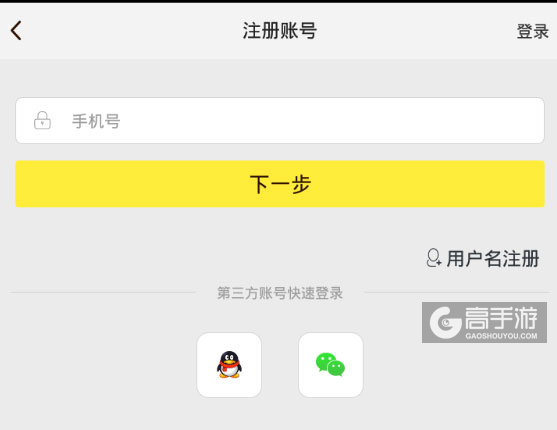Tap the white WeChat login tile
557x430 pixels.
(331, 365)
